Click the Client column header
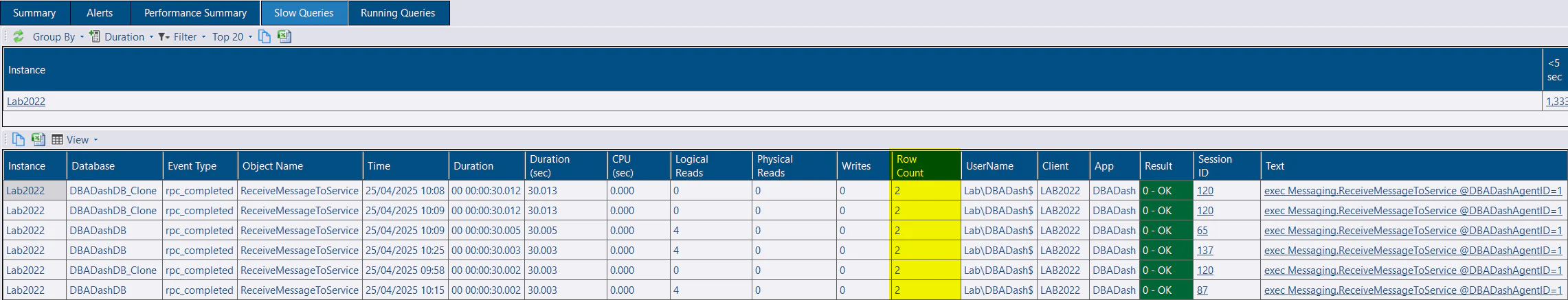The image size is (1568, 300). (x=1064, y=165)
